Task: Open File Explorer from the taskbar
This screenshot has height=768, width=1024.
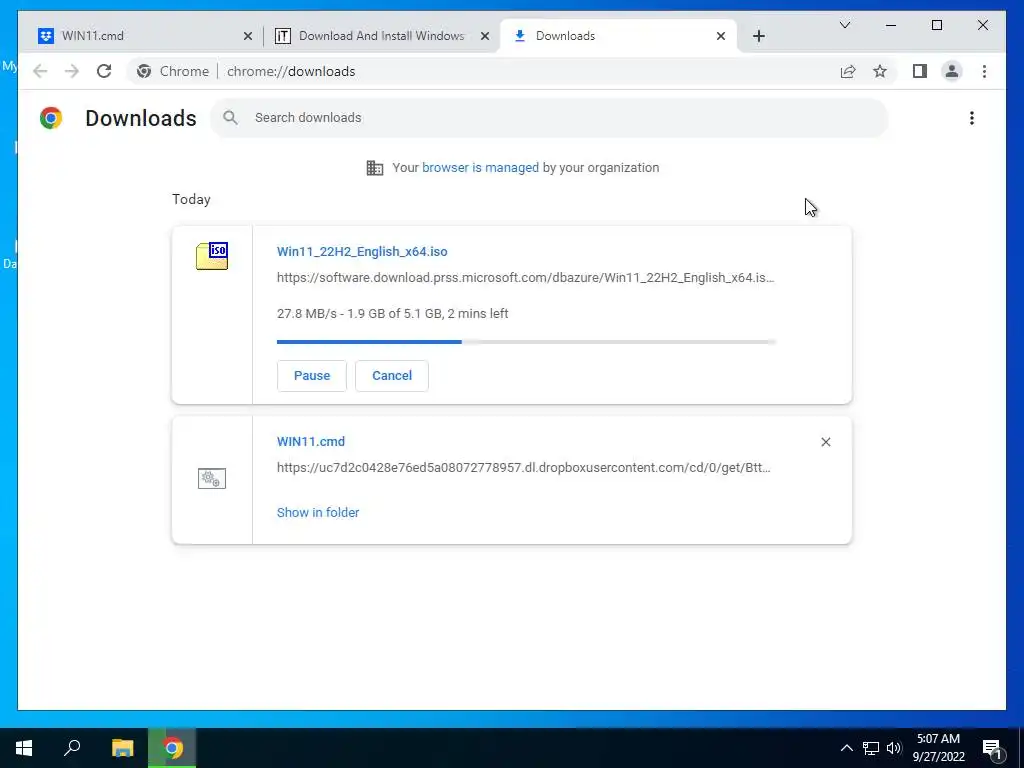Action: (122, 748)
